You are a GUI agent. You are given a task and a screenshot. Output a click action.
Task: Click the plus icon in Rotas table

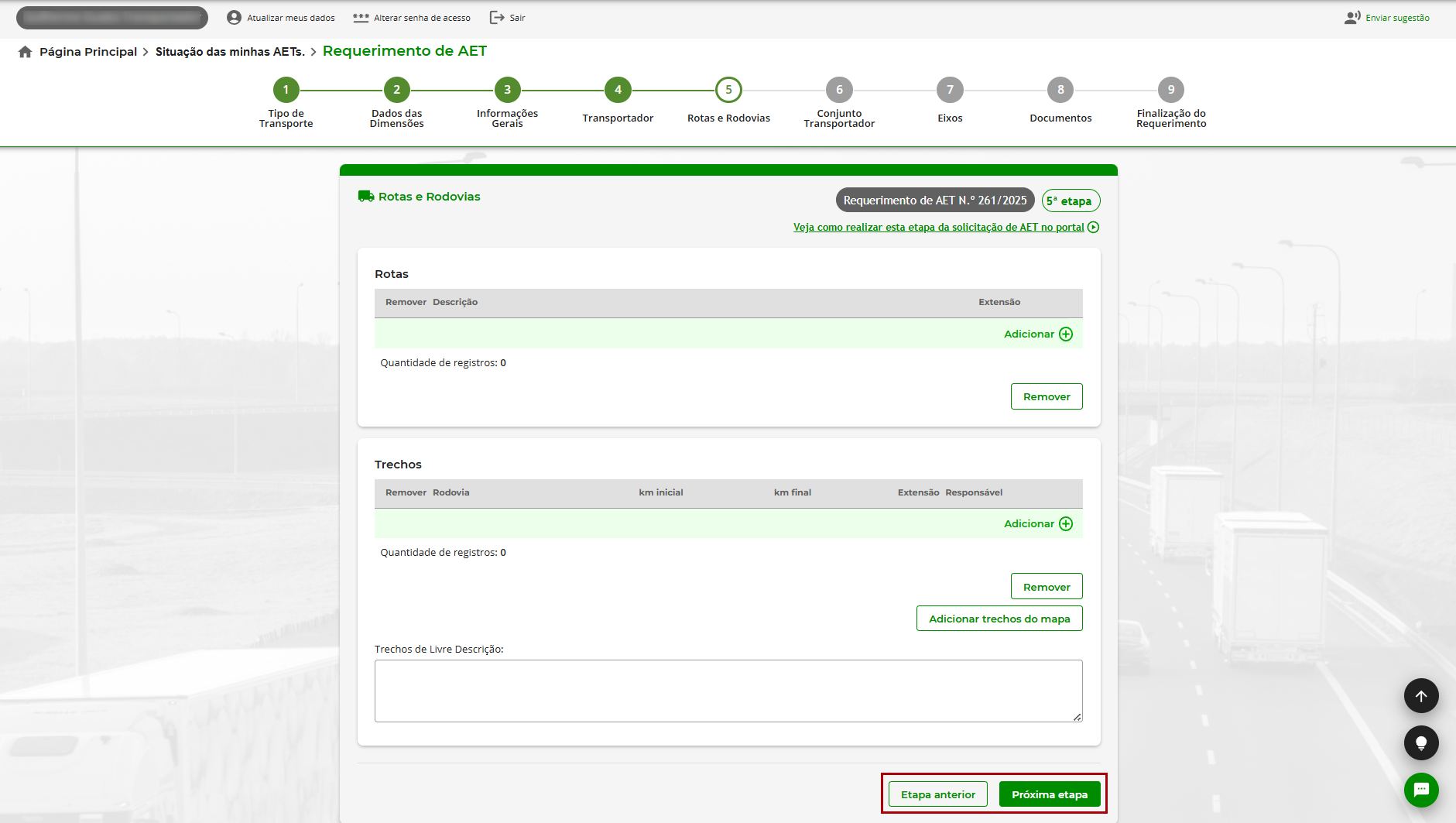point(1066,334)
